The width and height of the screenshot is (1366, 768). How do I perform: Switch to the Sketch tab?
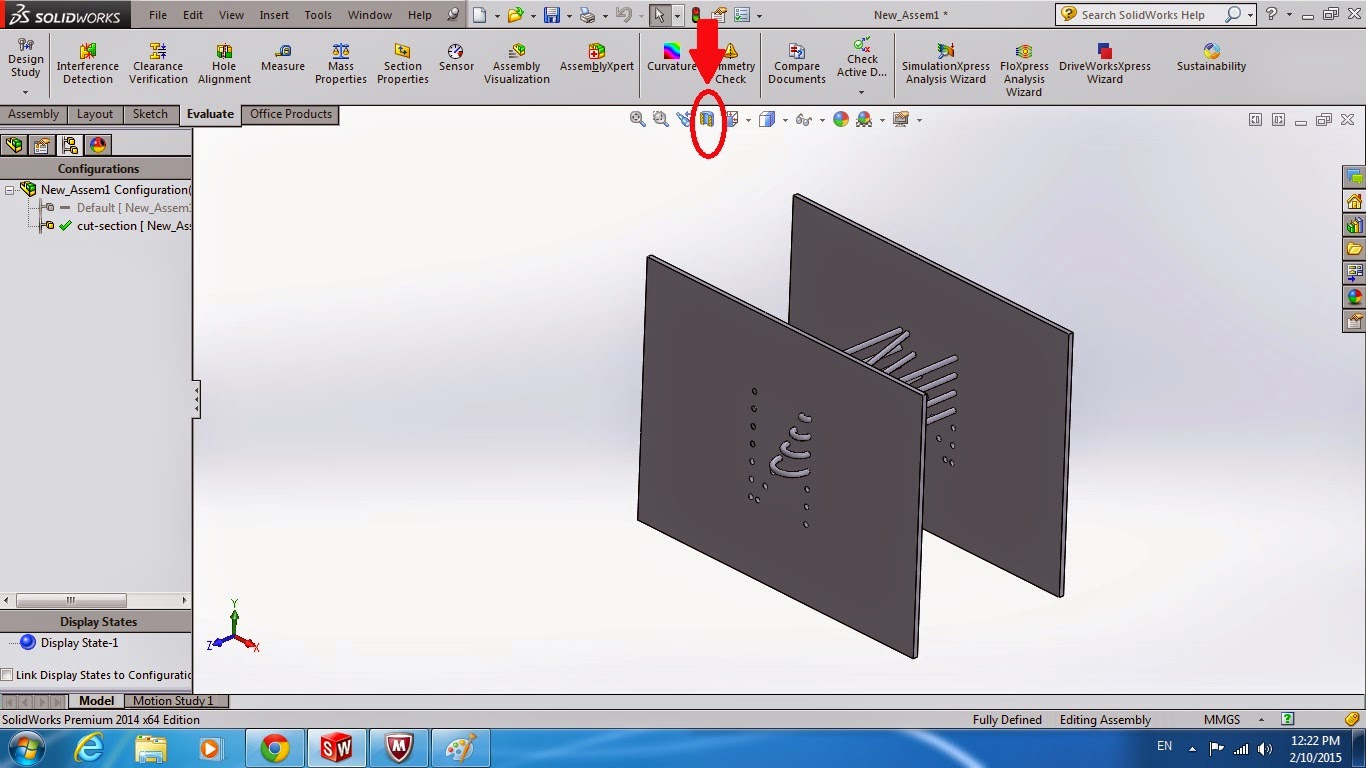tap(150, 114)
